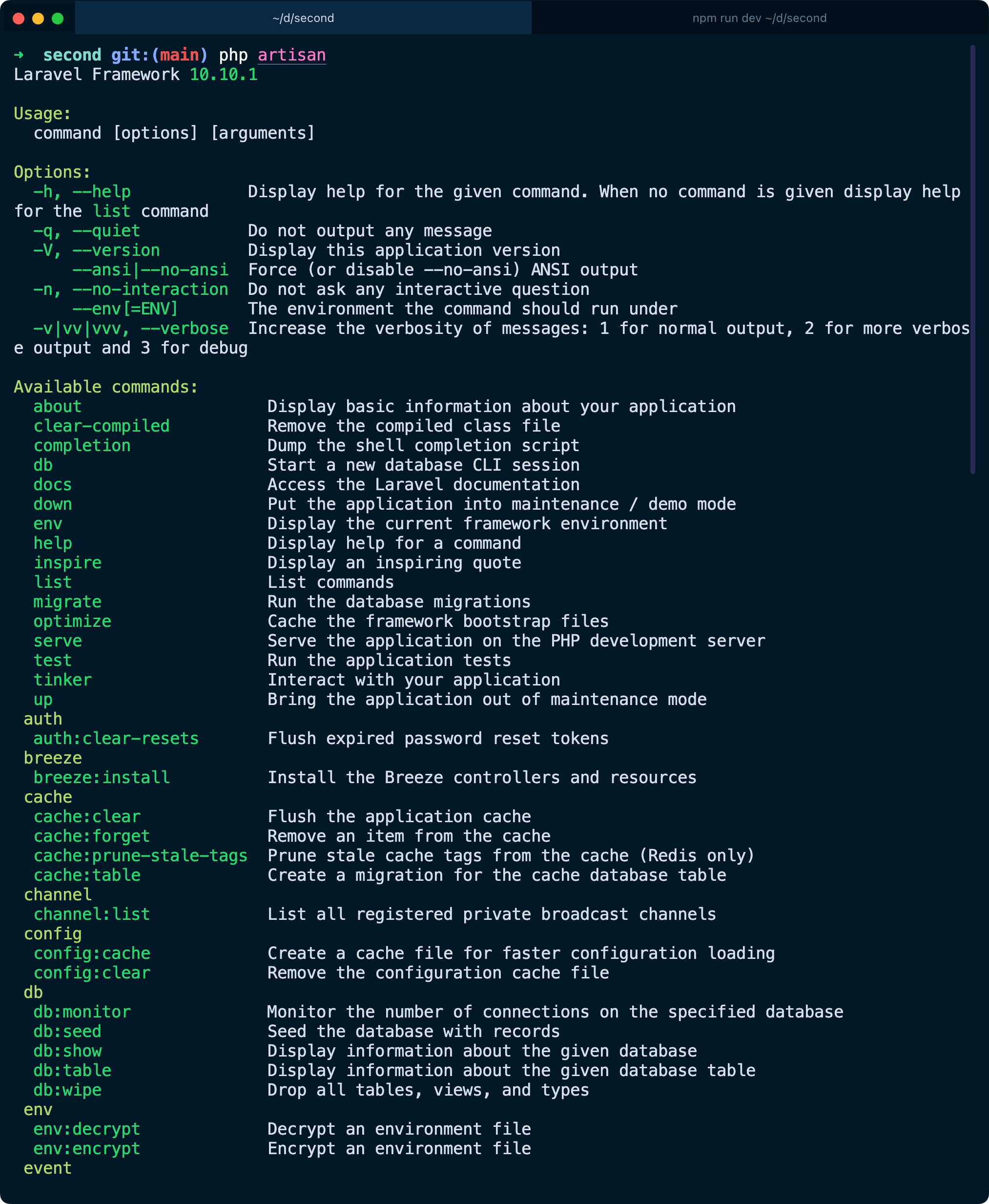The image size is (989, 1204).
Task: Click the "db:wipe" command name
Action: [67, 1090]
